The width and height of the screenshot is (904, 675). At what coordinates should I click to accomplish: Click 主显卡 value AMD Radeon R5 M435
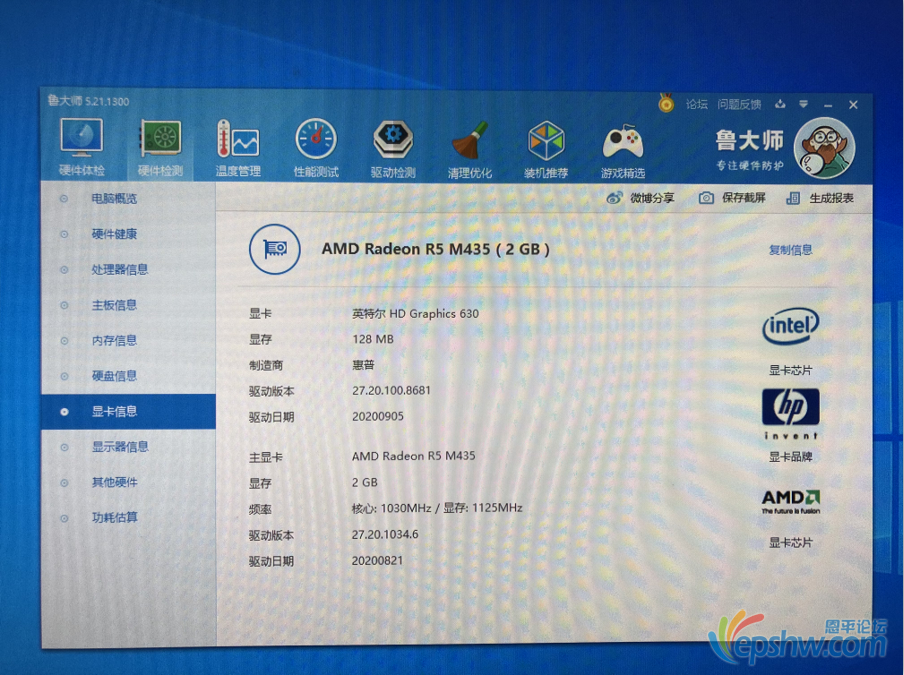(413, 456)
